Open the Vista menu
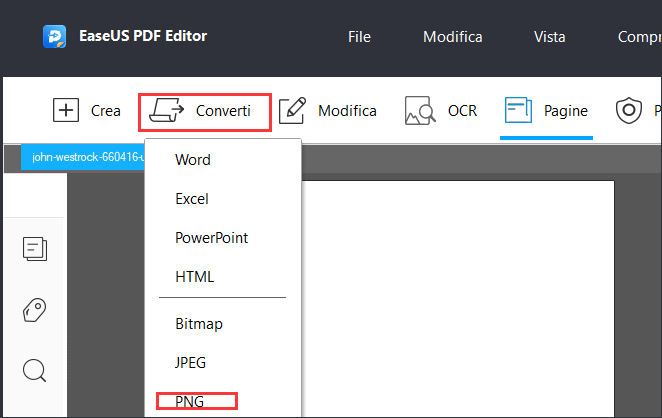662x418 pixels. (550, 37)
